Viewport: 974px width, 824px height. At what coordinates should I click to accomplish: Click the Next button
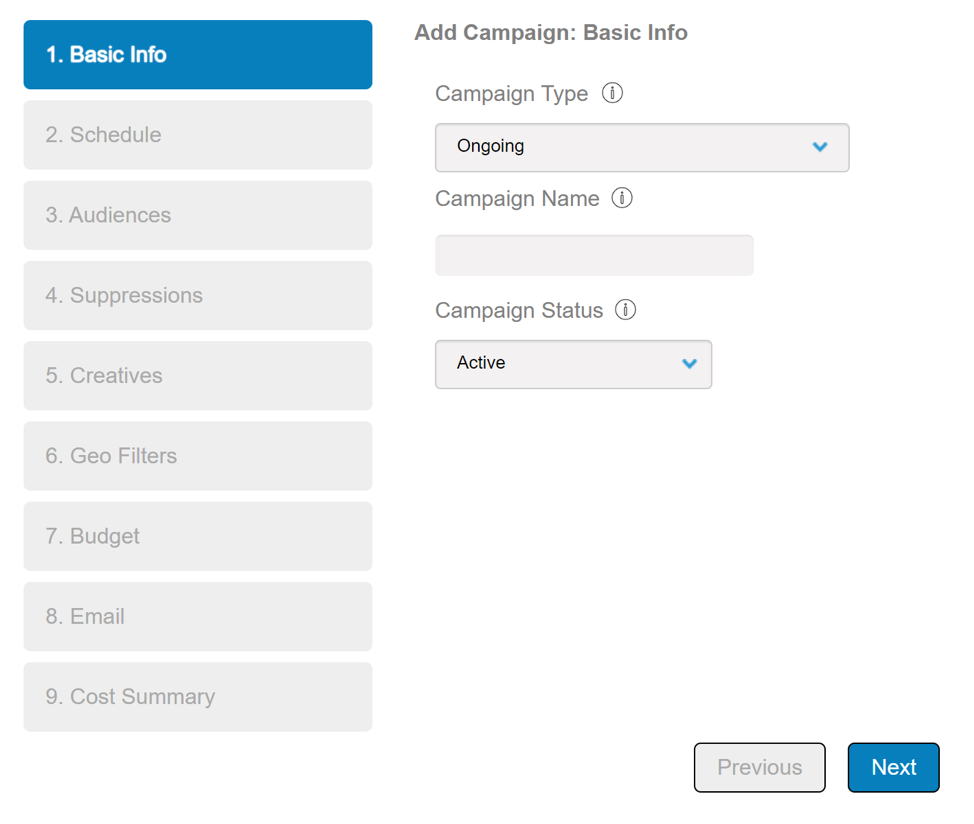[893, 767]
